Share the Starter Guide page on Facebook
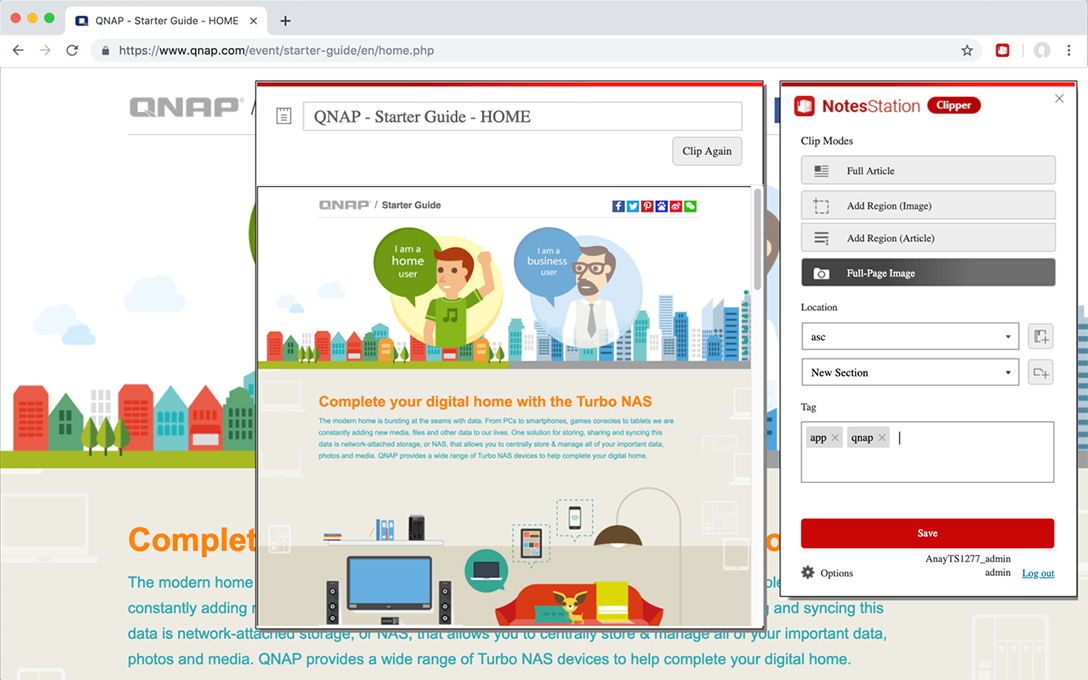 click(x=618, y=205)
